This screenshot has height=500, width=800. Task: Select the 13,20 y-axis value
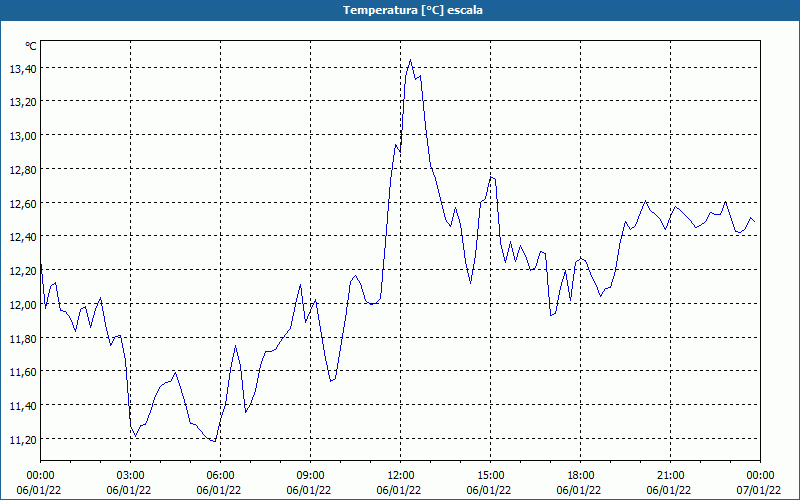[x=23, y=102]
